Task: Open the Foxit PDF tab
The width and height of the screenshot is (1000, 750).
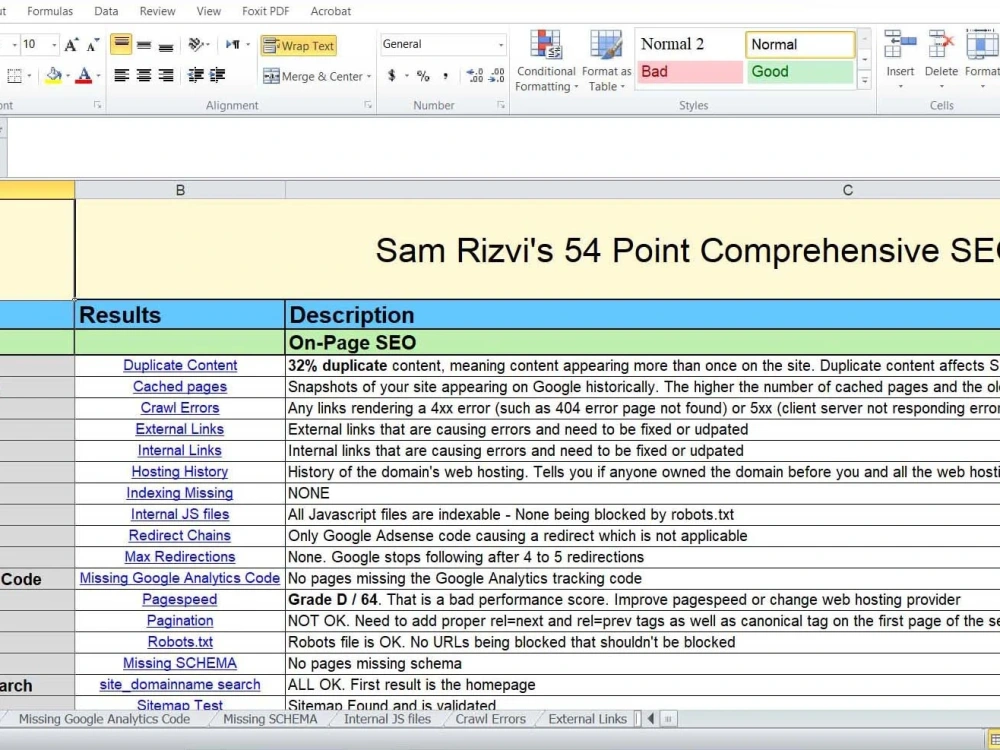Action: click(265, 11)
